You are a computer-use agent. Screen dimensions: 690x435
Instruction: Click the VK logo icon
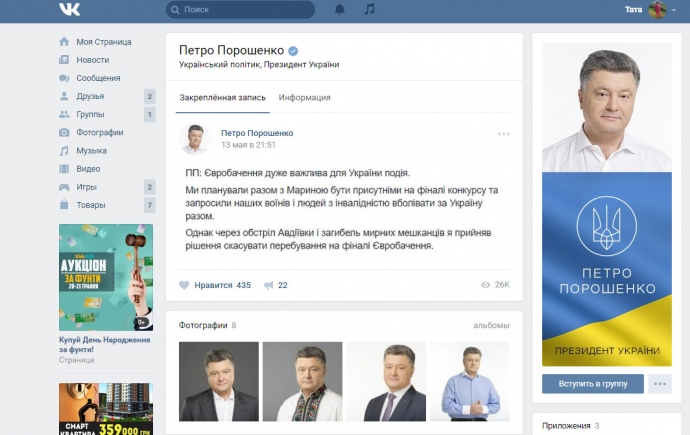click(x=69, y=10)
